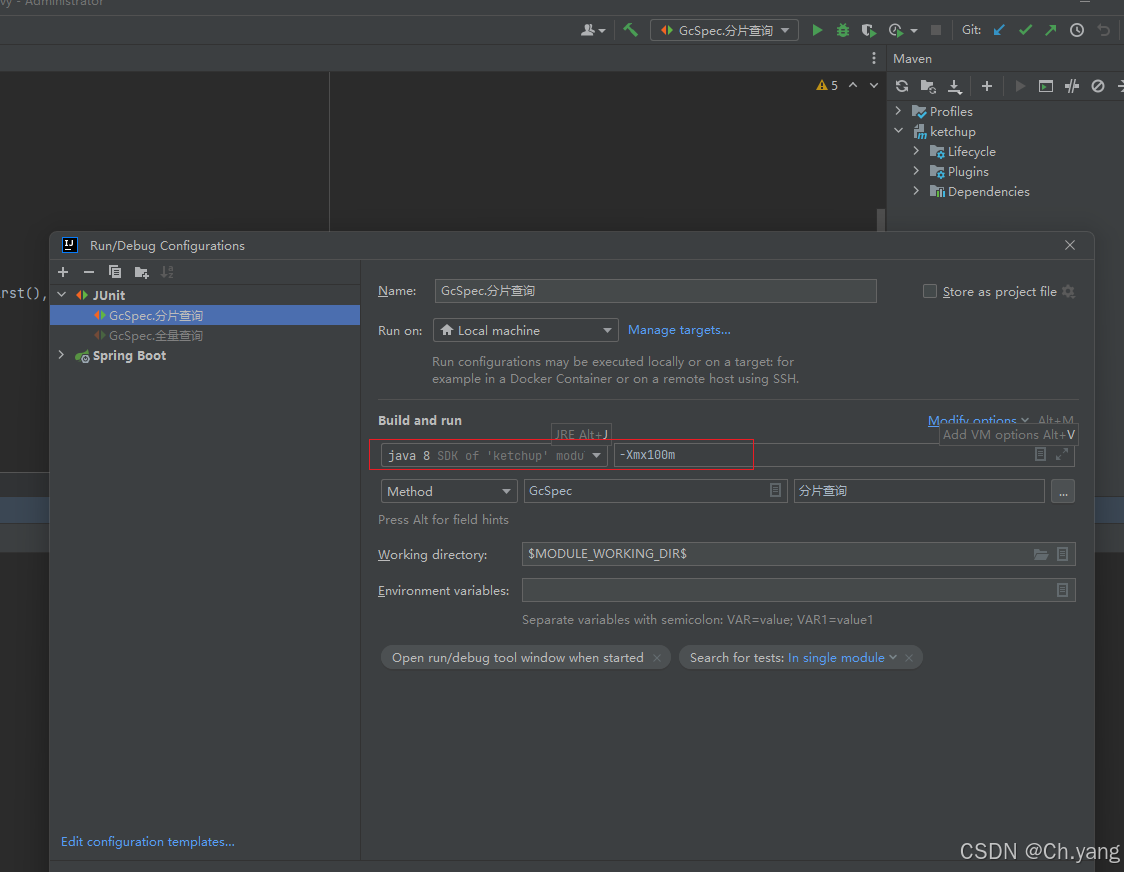Build project with the hammer icon

point(630,30)
